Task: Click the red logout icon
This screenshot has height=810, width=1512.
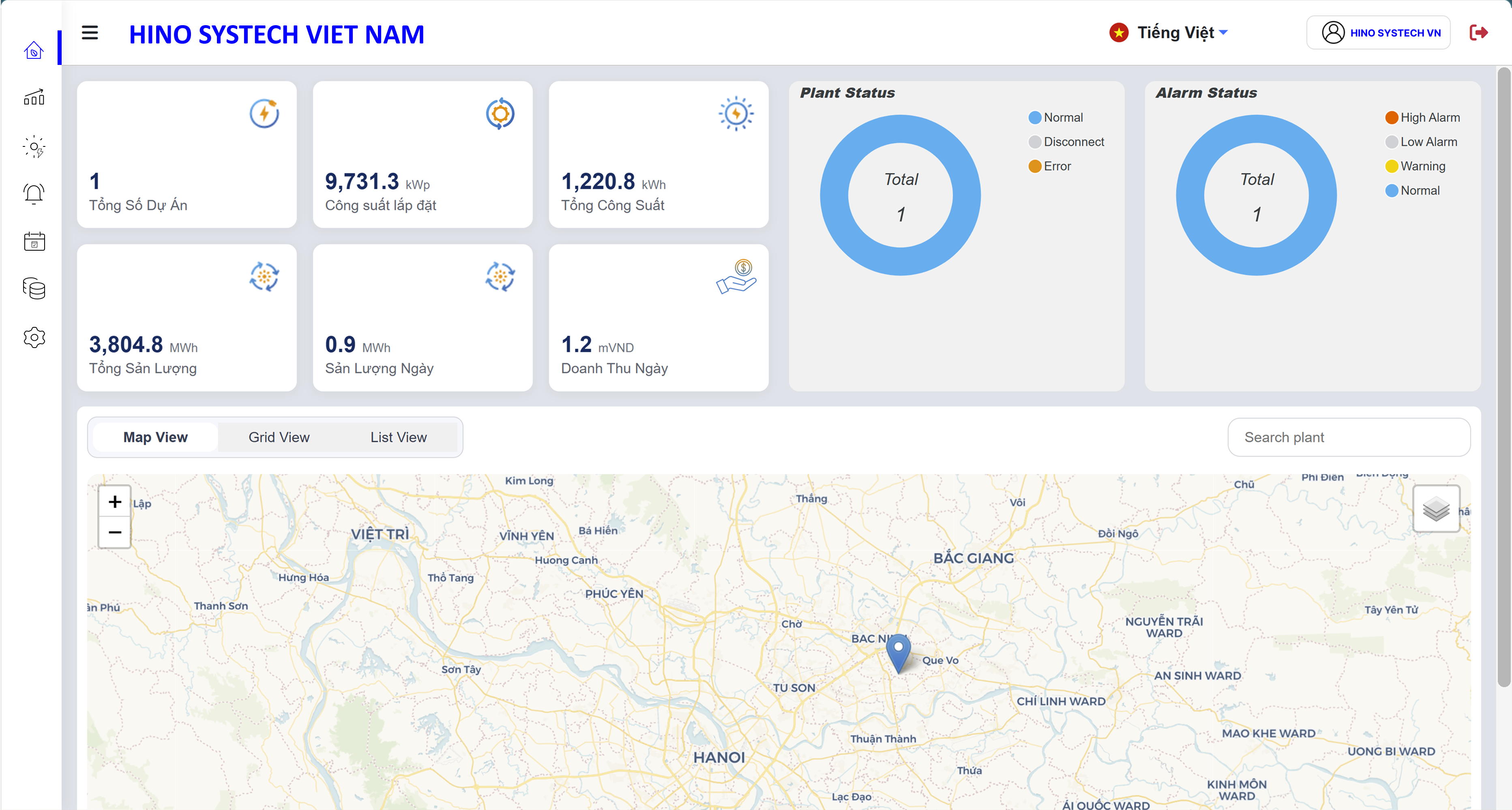Action: (x=1478, y=33)
